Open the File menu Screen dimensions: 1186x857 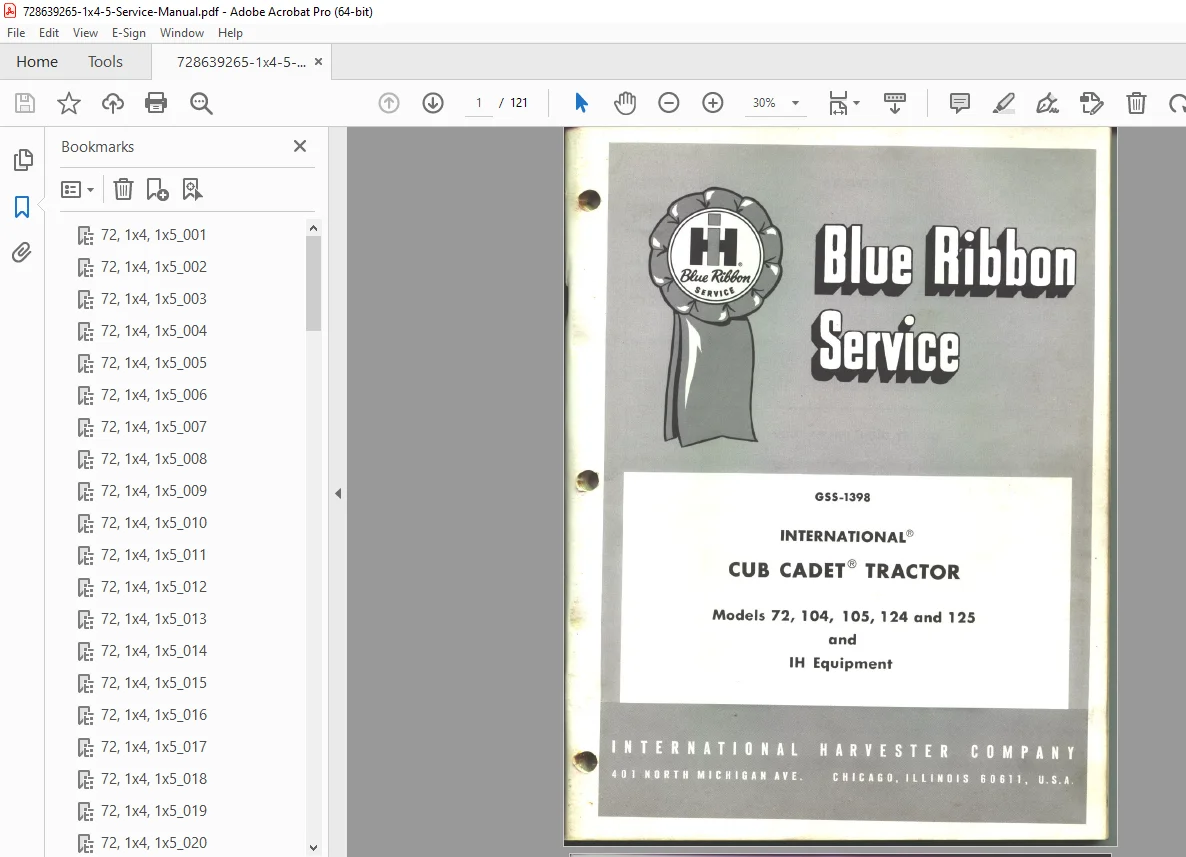16,33
